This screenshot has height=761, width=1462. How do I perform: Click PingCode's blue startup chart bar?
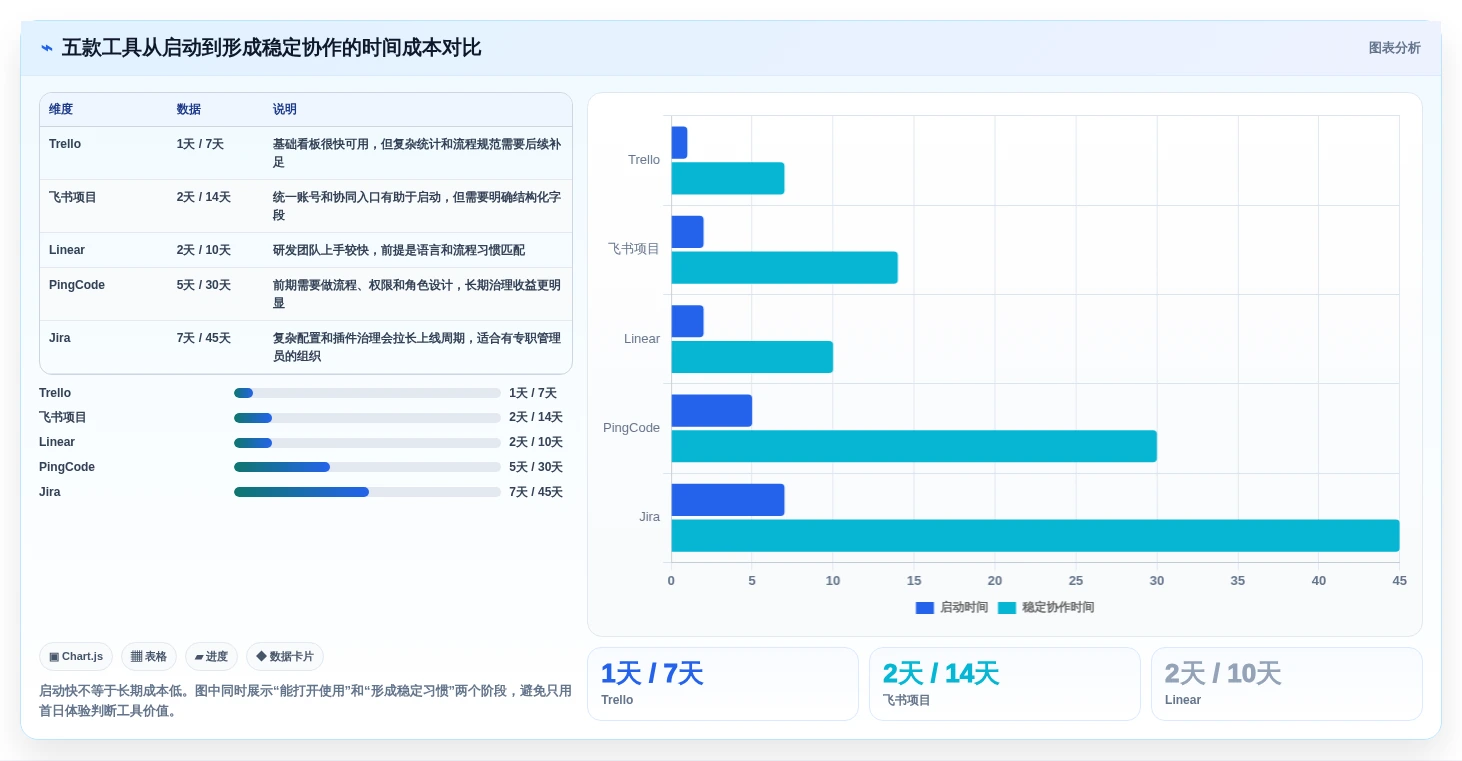tap(711, 410)
